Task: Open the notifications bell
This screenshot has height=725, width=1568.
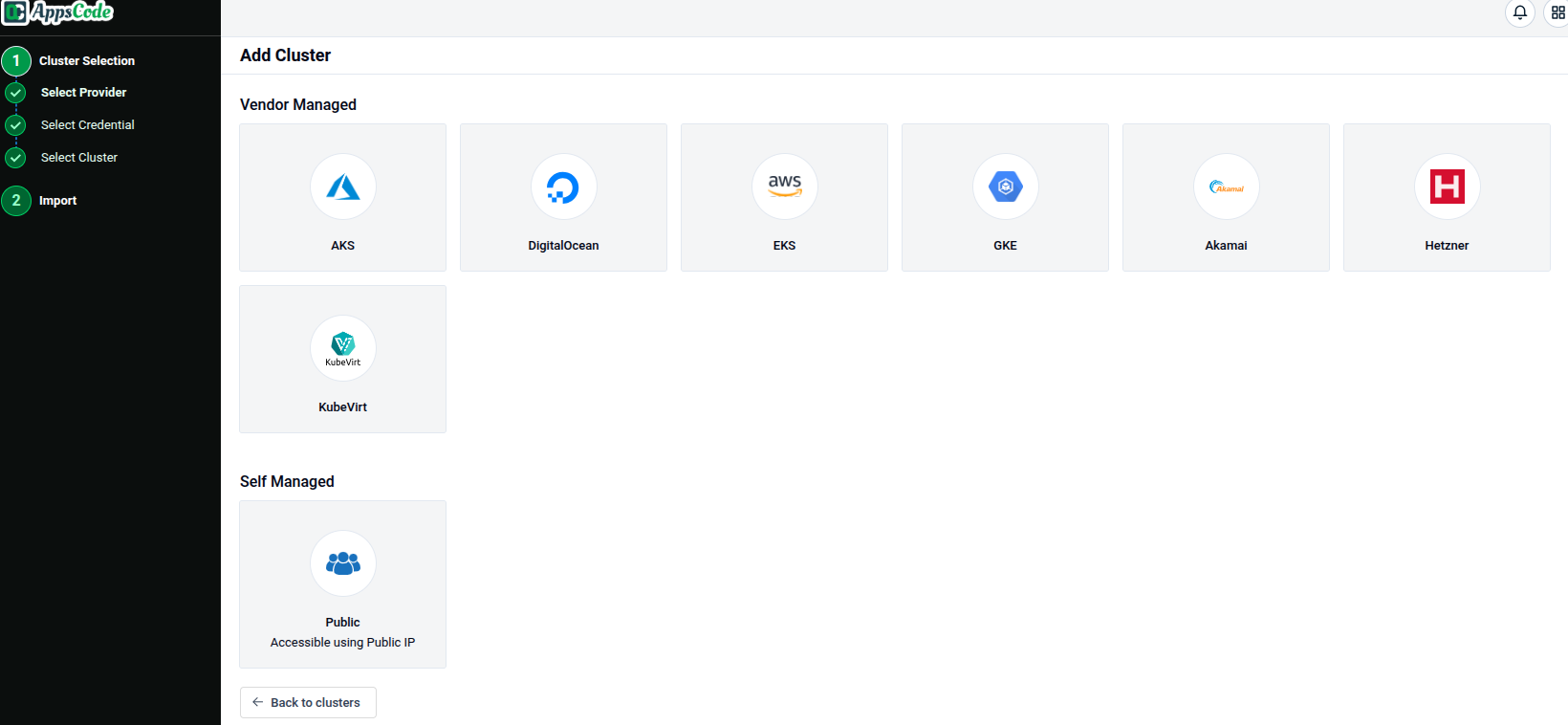Action: coord(1520,12)
